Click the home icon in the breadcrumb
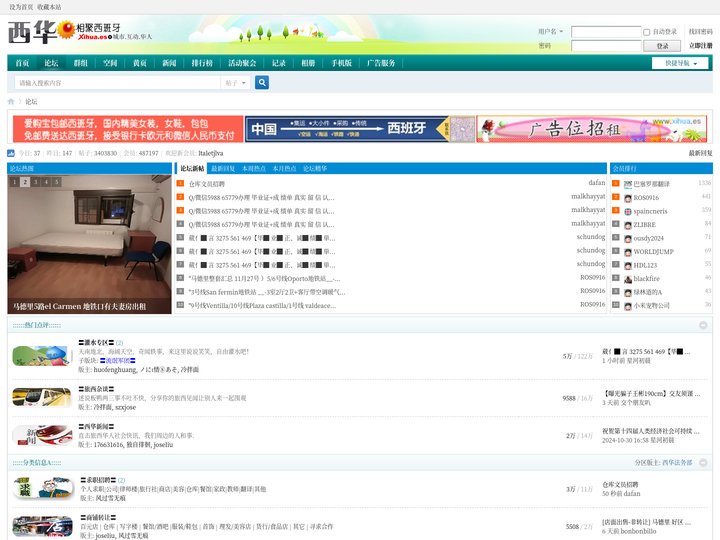This screenshot has height=540, width=720. (x=11, y=101)
